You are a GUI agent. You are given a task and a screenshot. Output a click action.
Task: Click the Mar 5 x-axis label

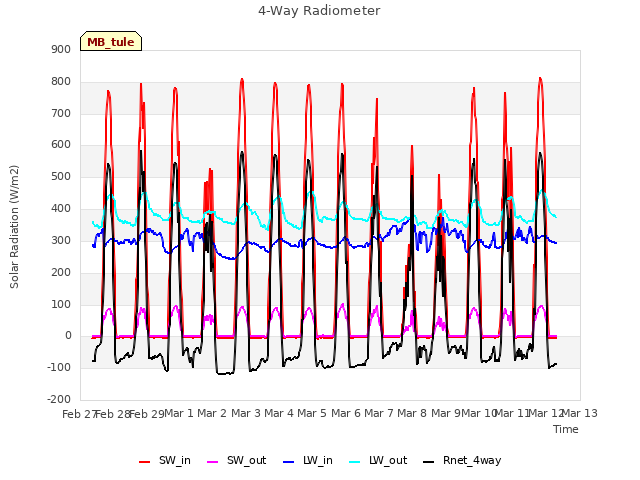point(312,413)
